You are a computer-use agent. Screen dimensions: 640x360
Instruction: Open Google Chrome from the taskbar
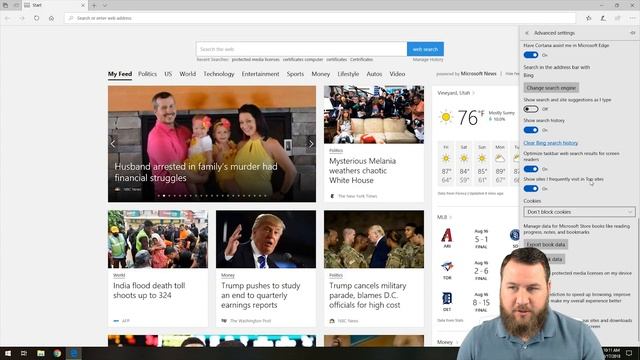point(57,353)
